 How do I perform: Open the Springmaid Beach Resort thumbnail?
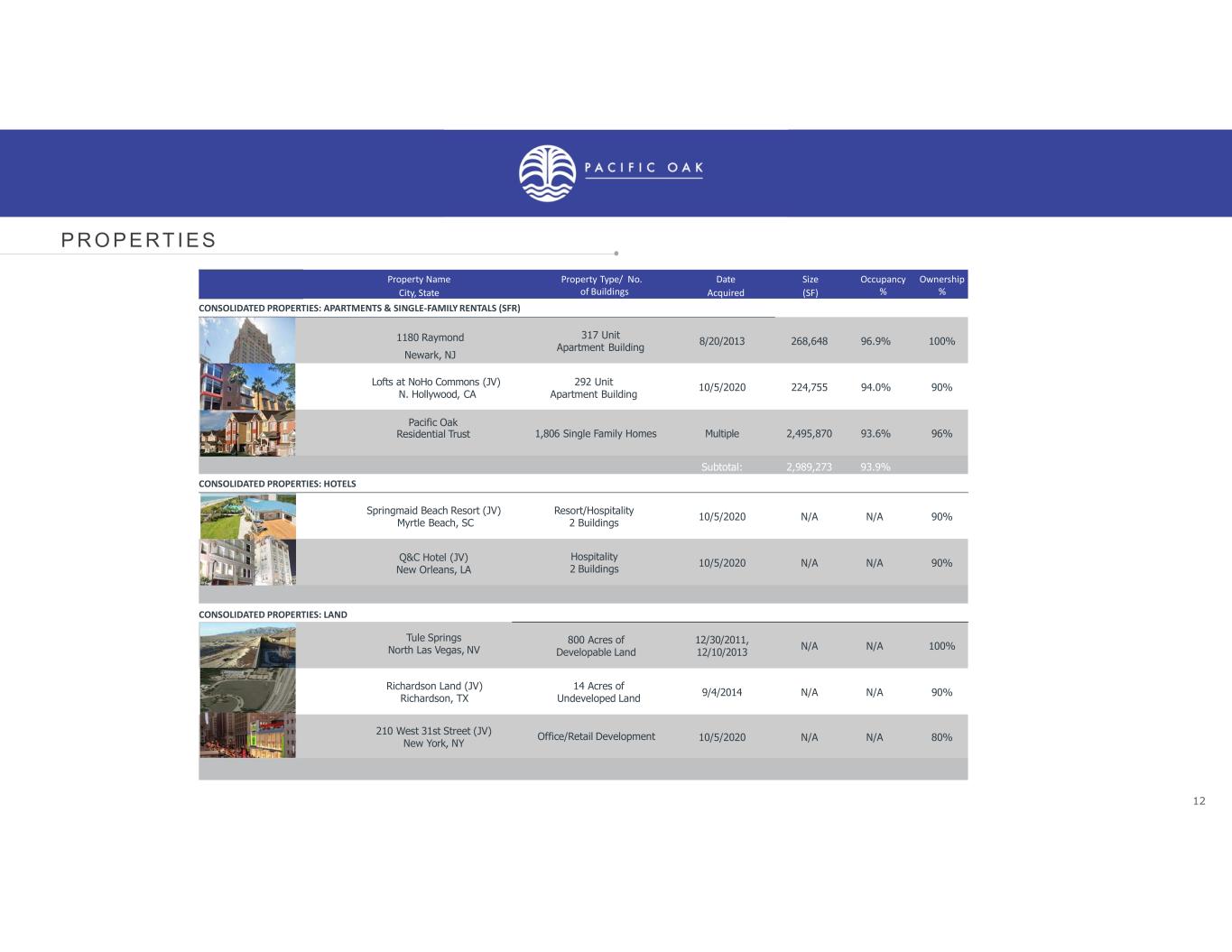pyautogui.click(x=247, y=516)
